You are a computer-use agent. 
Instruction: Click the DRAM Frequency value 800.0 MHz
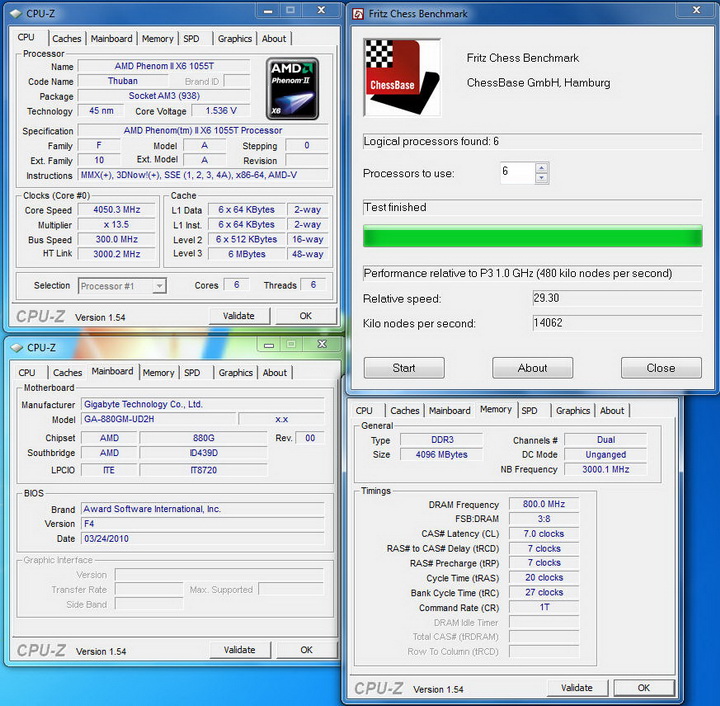coord(544,504)
